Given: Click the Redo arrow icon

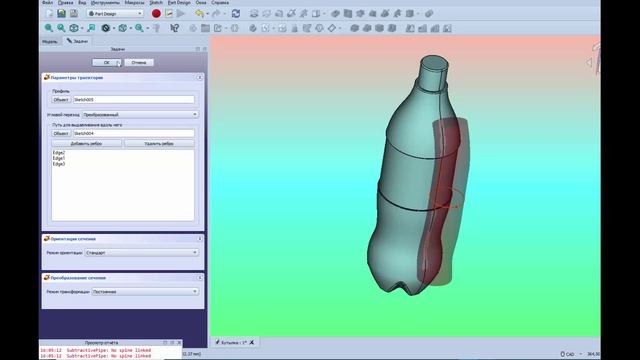Looking at the screenshot, I should click(216, 13).
